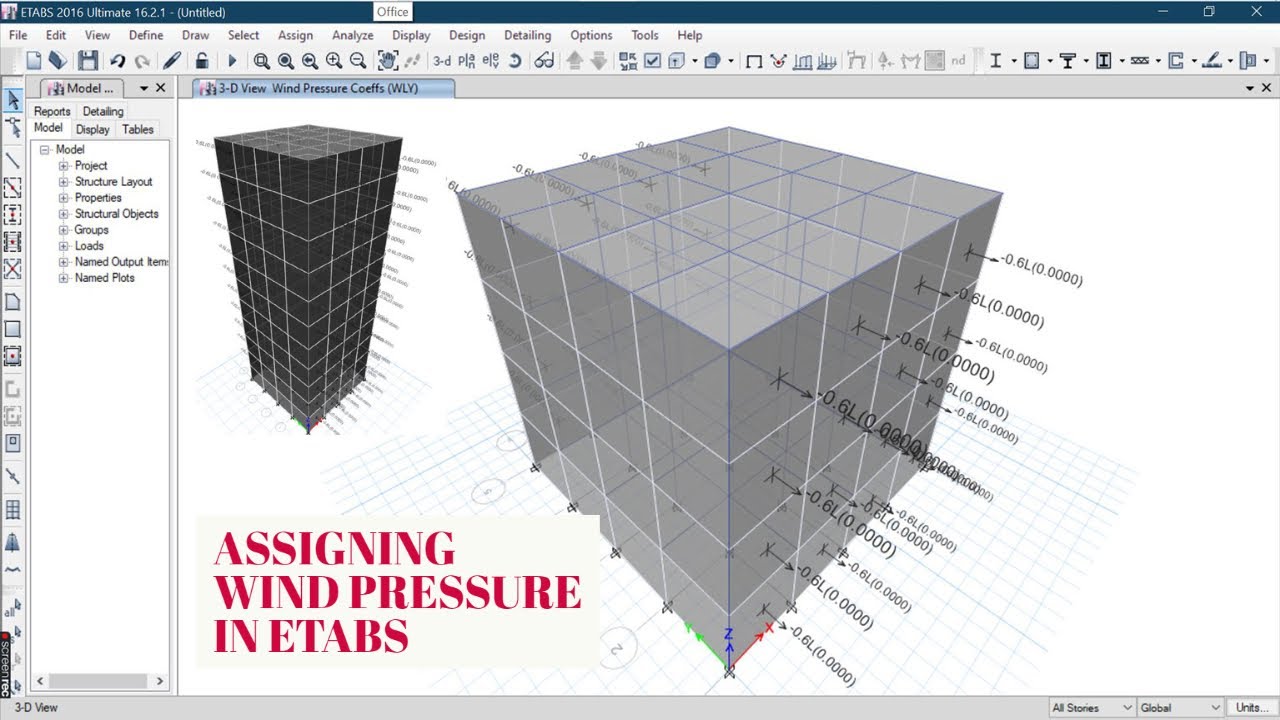Screen dimensions: 1280x720
Task: Click the Display Deformed Shape icon
Action: 778,61
